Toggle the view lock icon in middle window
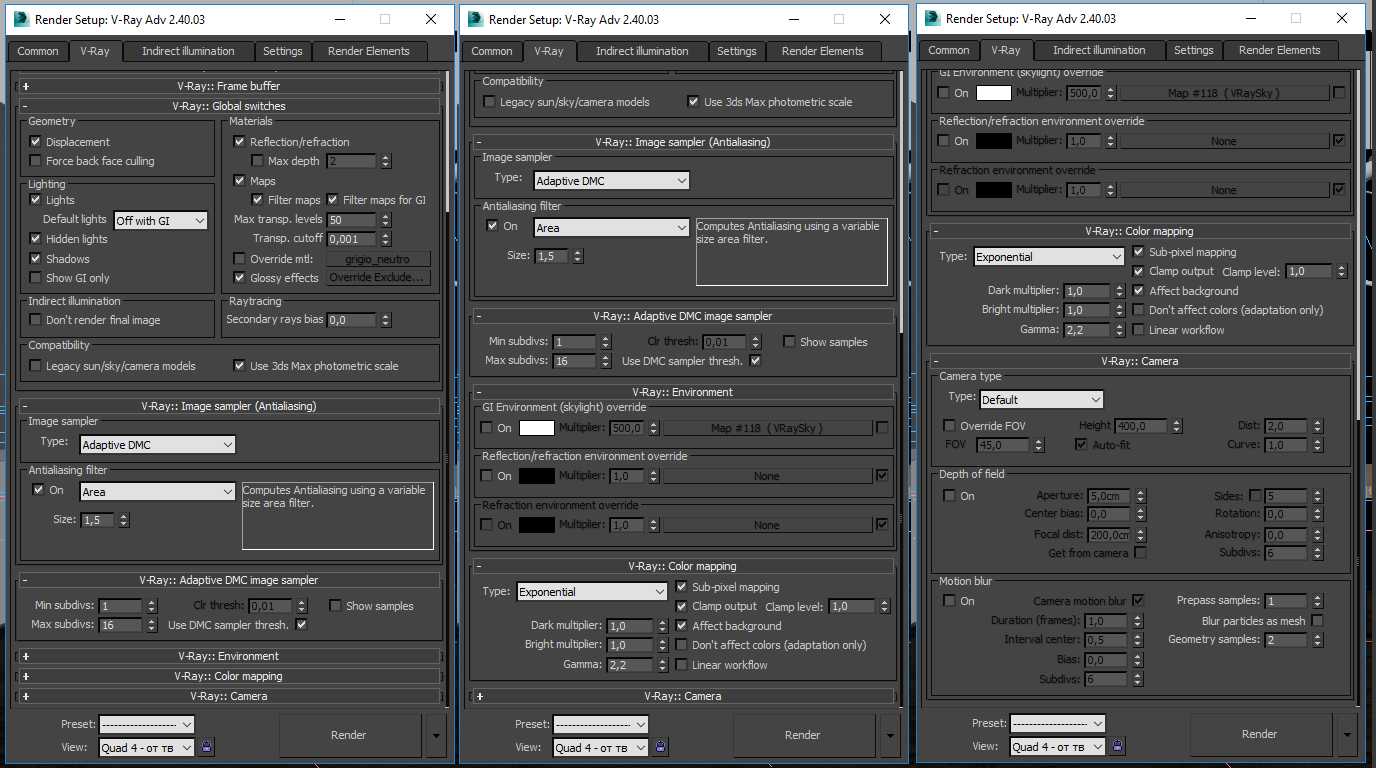This screenshot has height=768, width=1376. click(x=661, y=746)
